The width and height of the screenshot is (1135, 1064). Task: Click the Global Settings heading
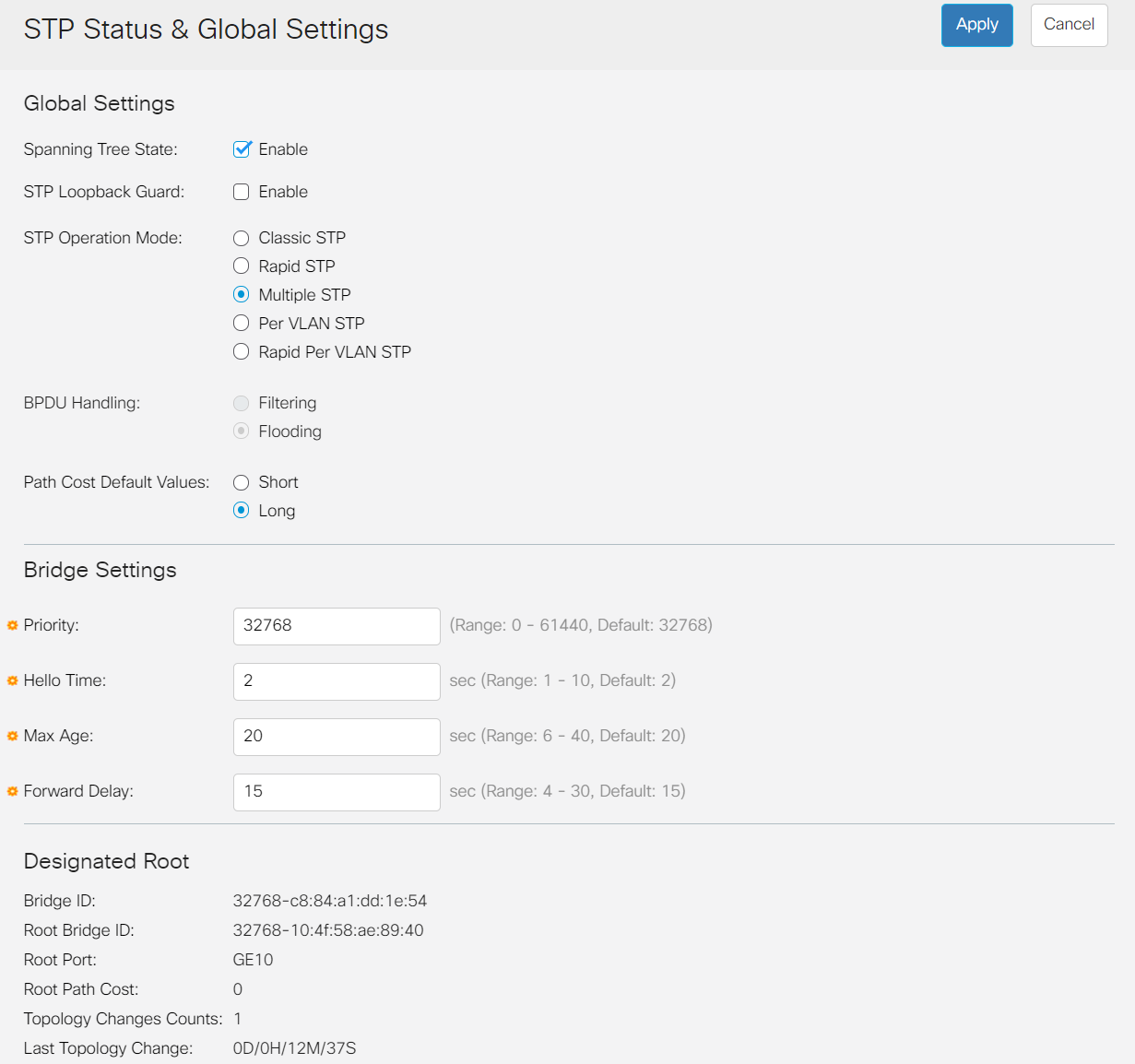click(100, 103)
